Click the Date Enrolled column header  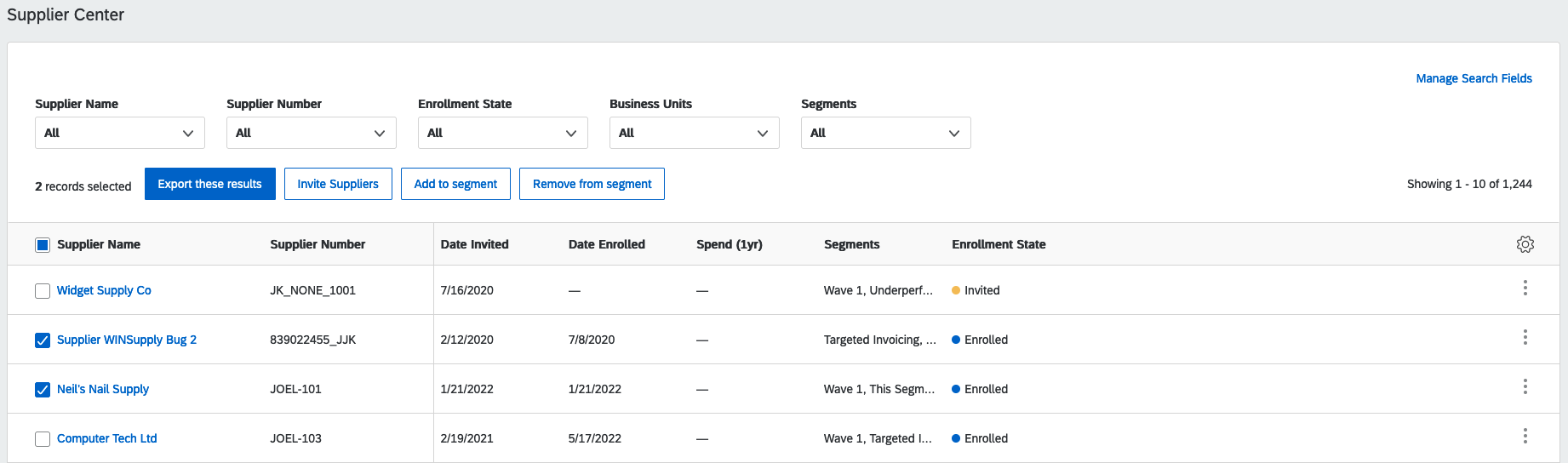607,244
